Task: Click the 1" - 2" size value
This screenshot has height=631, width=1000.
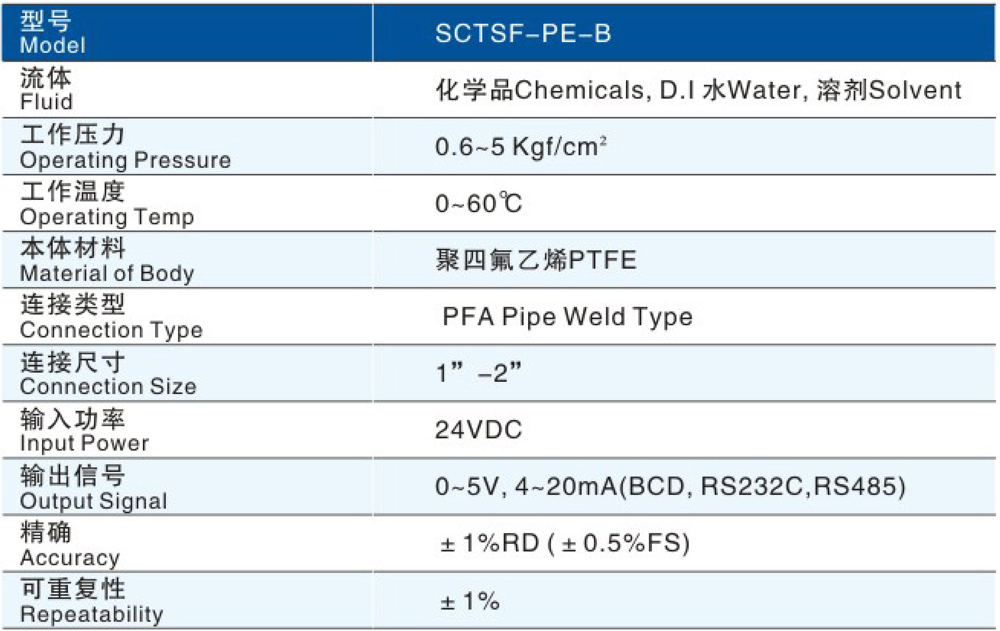Action: 479,374
